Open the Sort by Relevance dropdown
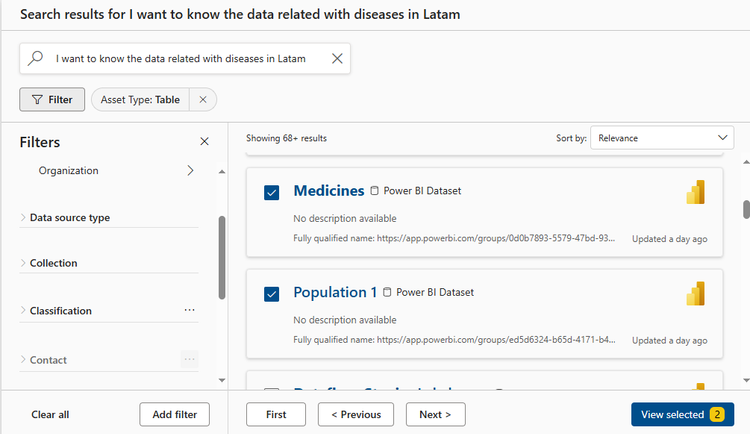This screenshot has height=434, width=750. coord(662,138)
